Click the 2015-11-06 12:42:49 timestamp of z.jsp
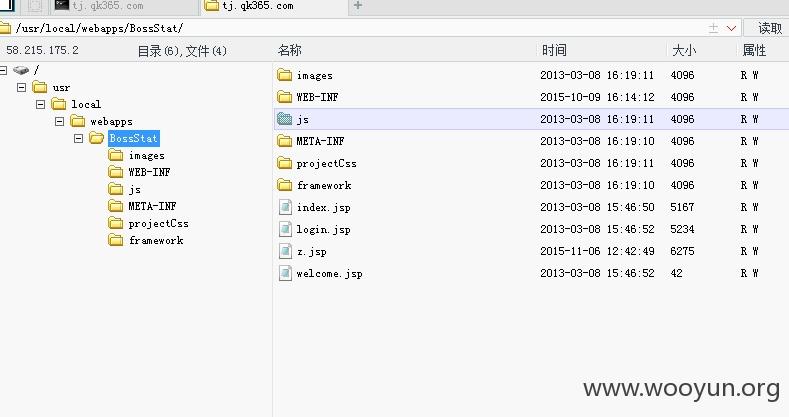 pyautogui.click(x=597, y=251)
